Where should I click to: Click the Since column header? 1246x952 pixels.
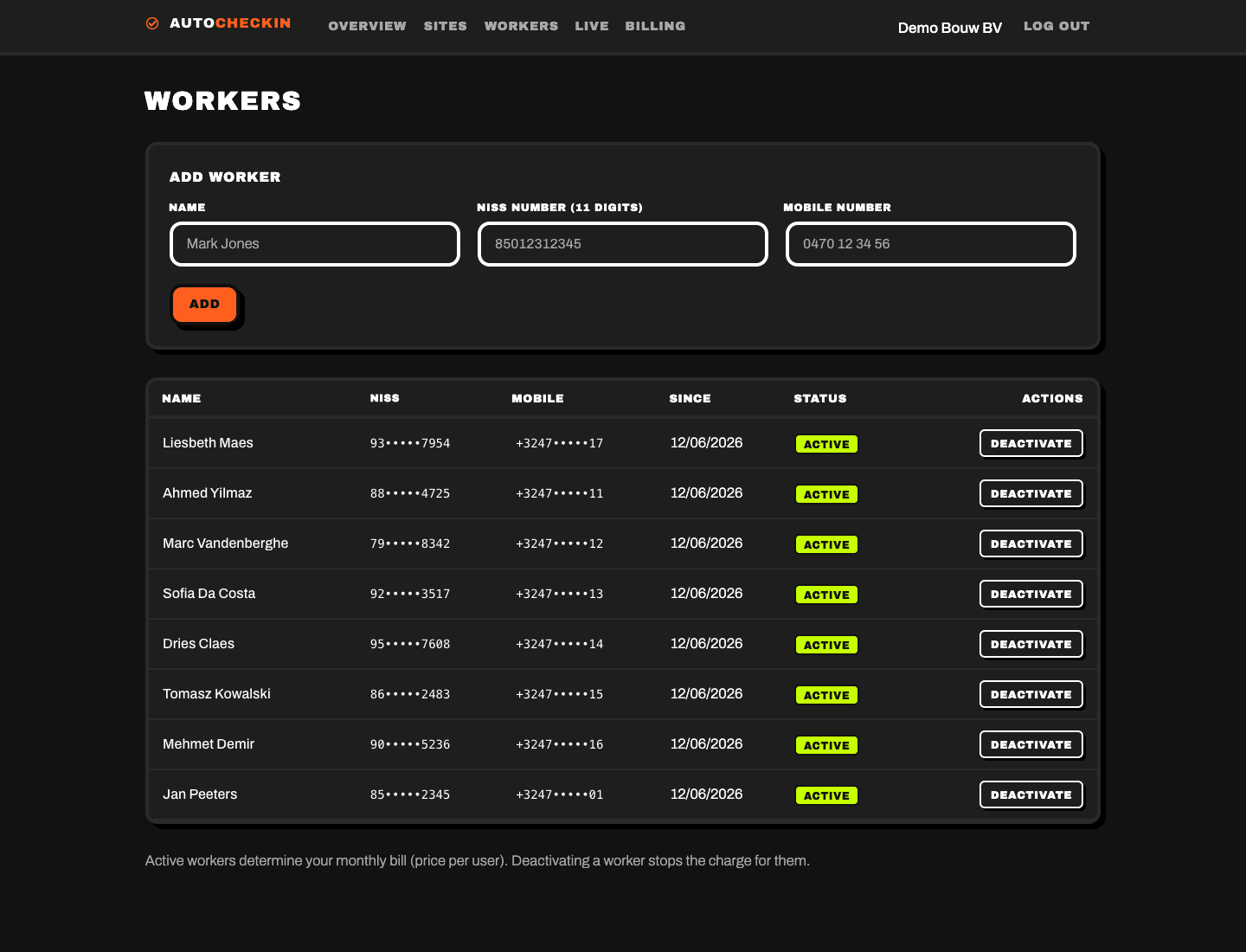coord(690,398)
